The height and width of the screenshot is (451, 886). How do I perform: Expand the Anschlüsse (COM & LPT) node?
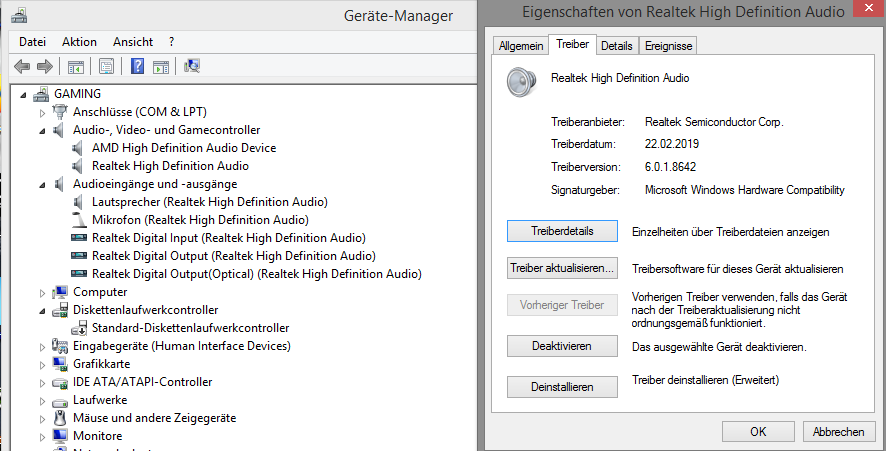[x=42, y=112]
